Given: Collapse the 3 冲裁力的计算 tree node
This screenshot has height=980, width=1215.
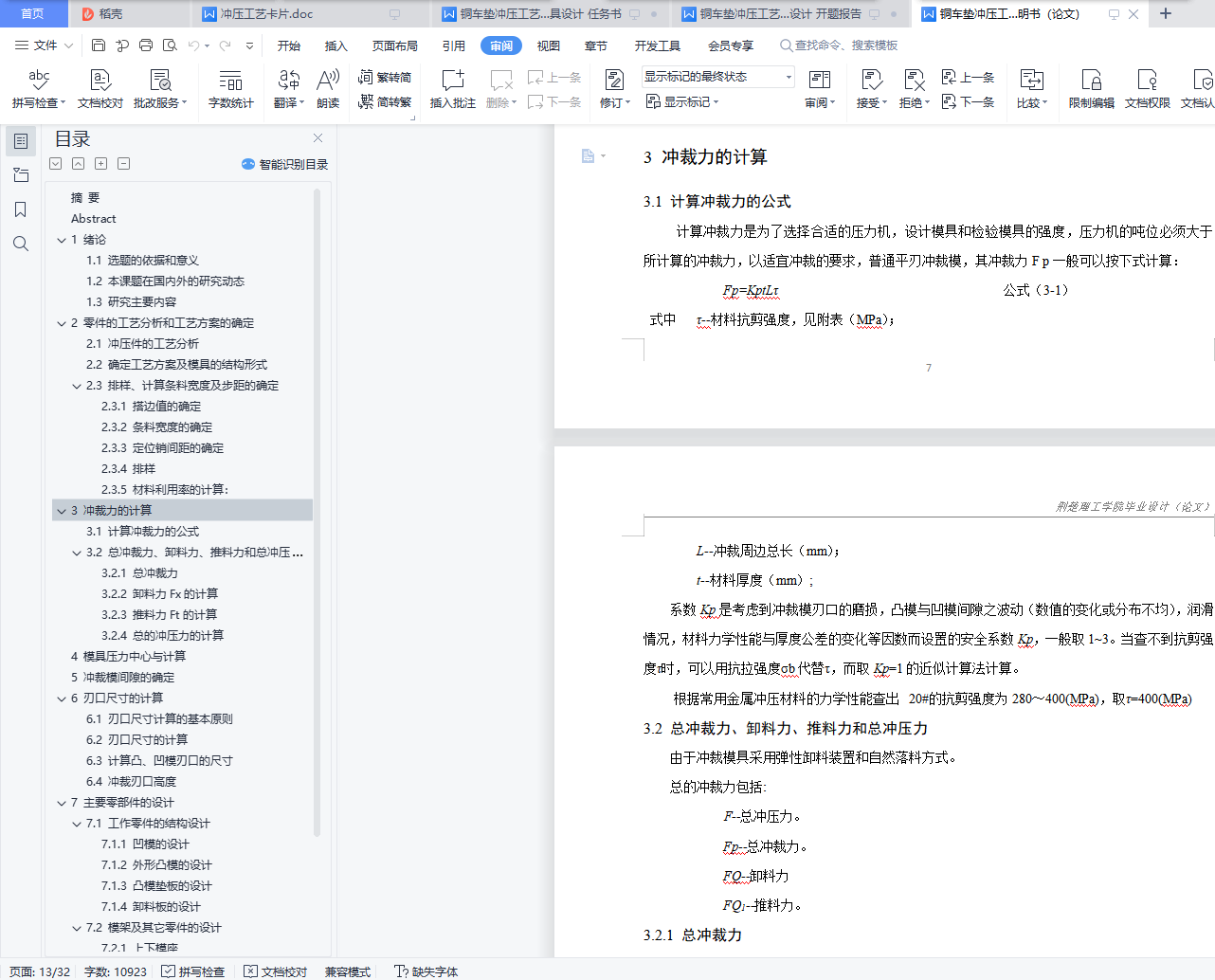Looking at the screenshot, I should (x=62, y=511).
